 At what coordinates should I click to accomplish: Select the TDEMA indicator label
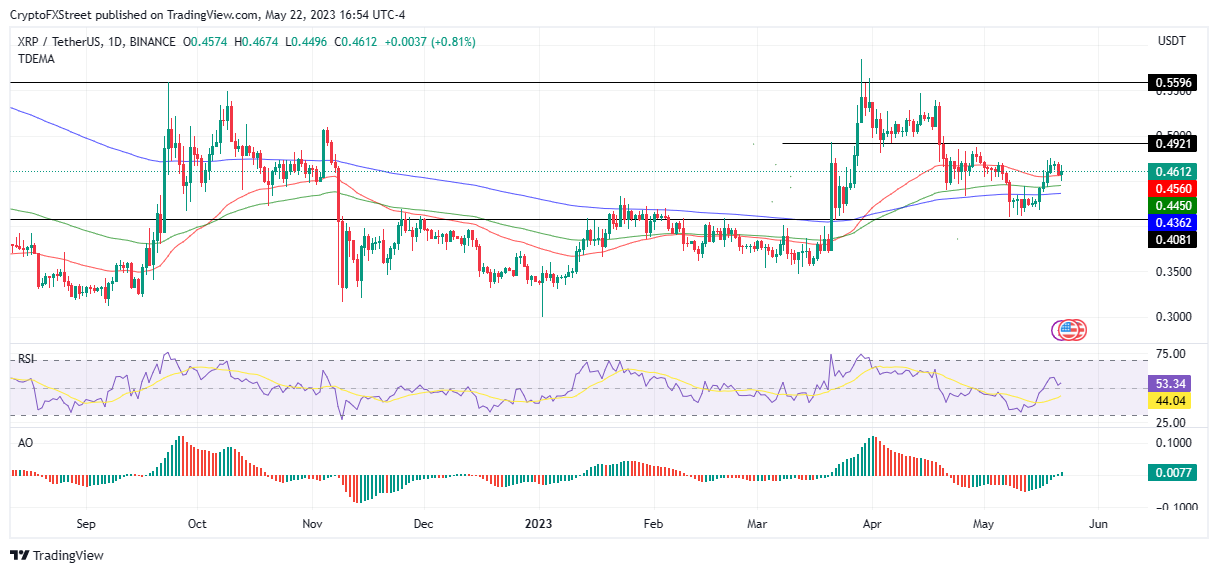36,59
